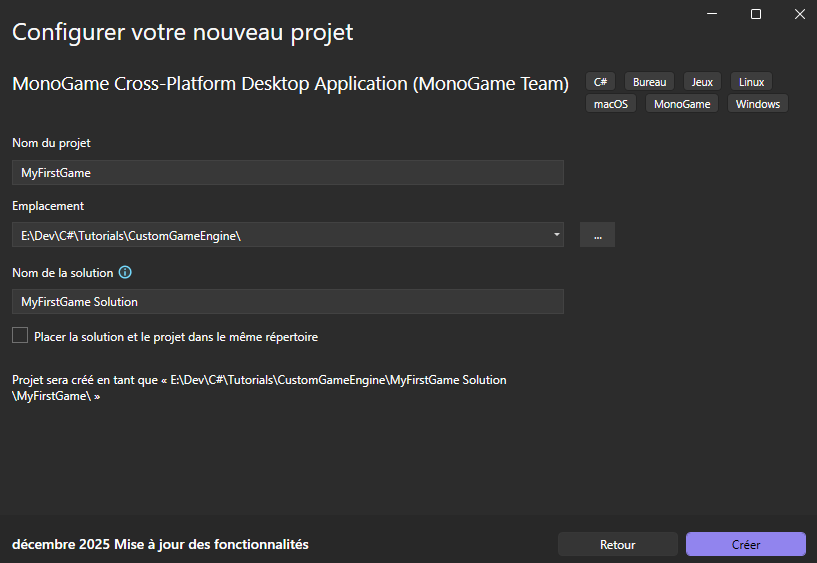Focus the Emplacement path combo box

click(288, 235)
